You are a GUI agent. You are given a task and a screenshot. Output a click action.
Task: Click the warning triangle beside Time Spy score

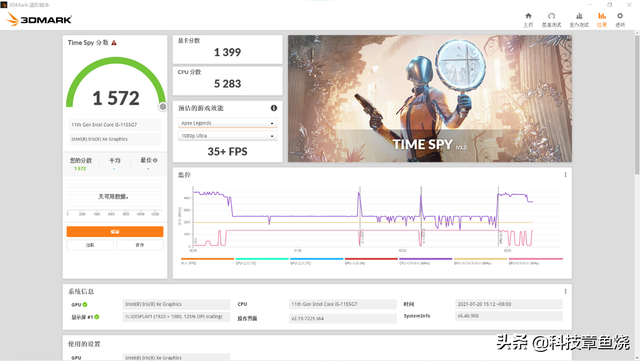point(114,42)
